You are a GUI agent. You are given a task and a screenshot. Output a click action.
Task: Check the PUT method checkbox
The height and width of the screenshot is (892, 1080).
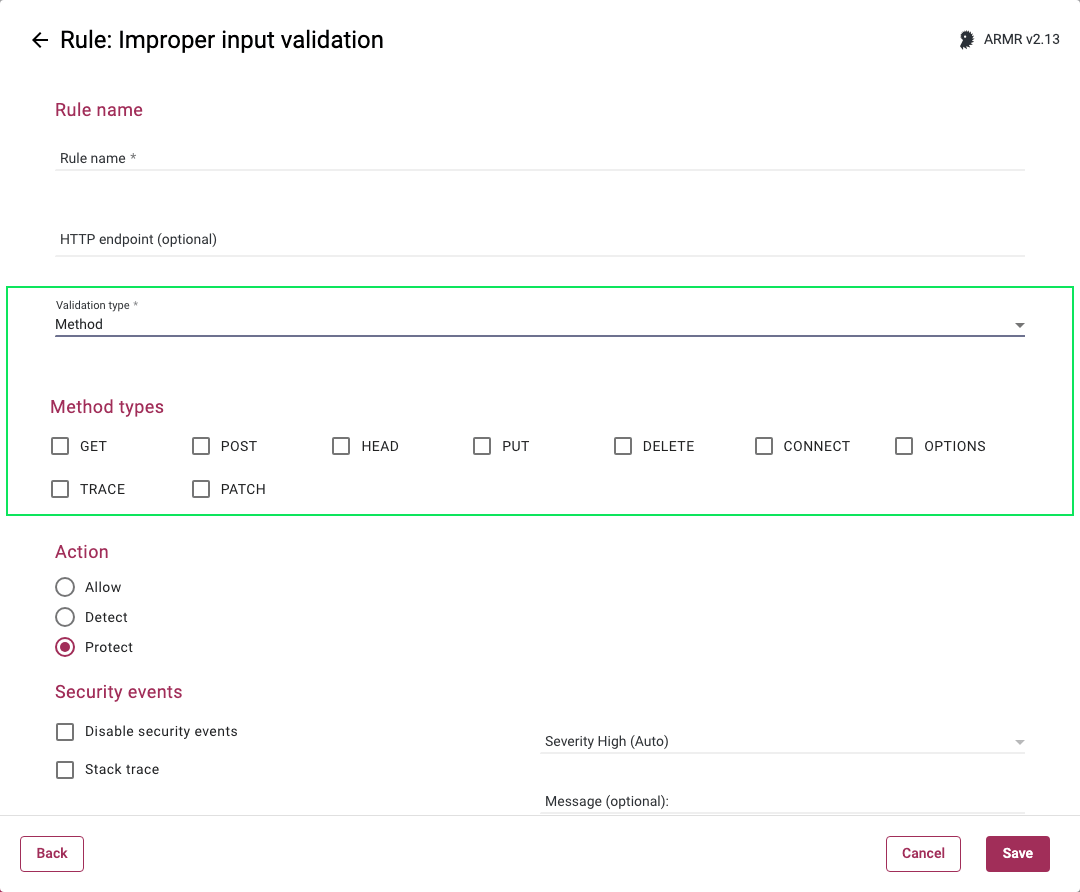click(482, 446)
